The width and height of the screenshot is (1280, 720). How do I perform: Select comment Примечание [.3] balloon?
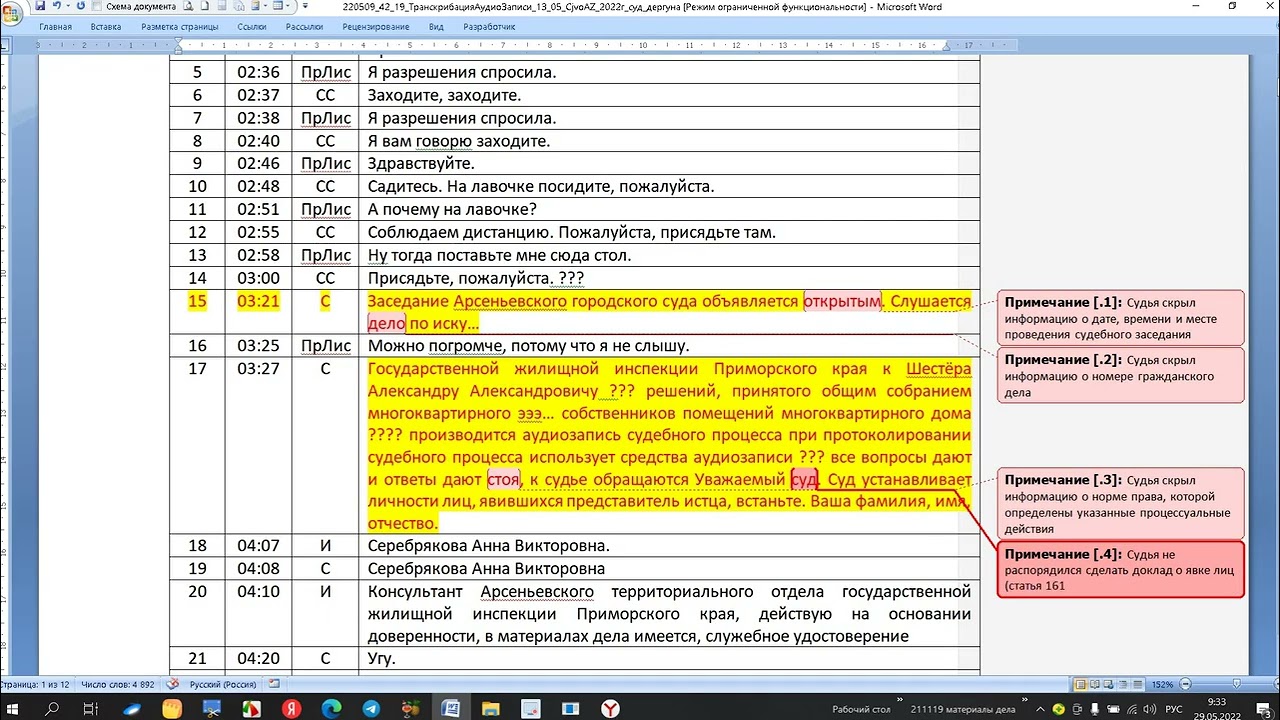1121,504
